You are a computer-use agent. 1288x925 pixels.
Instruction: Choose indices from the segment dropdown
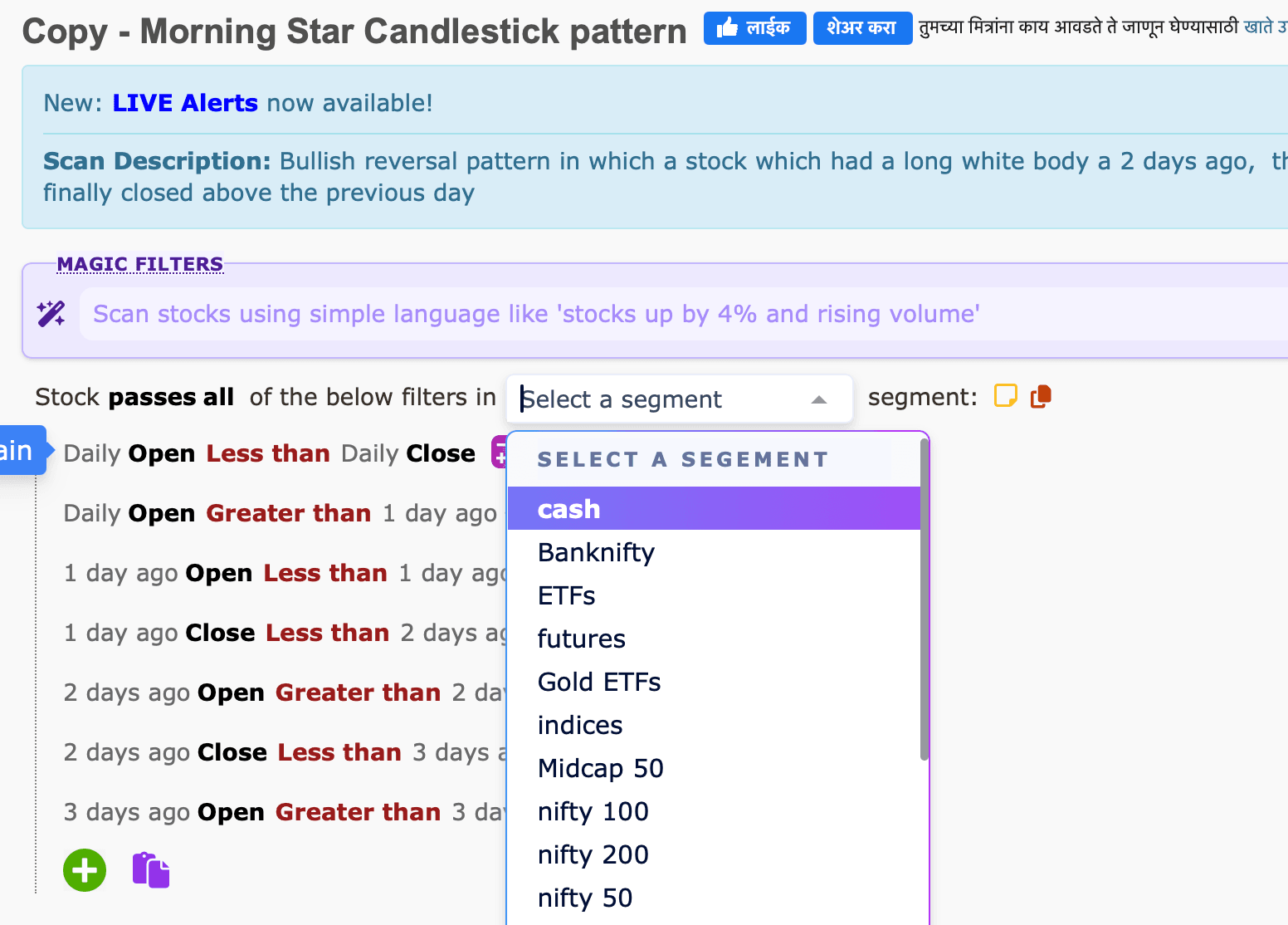coord(579,724)
